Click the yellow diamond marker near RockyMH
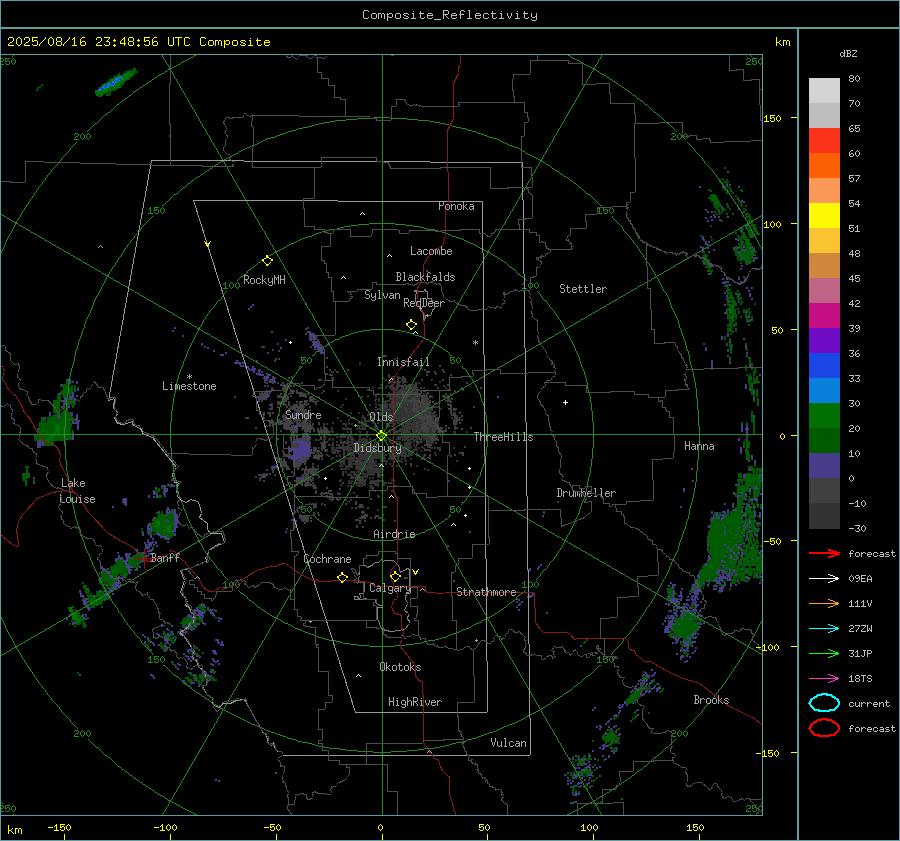 coord(267,261)
